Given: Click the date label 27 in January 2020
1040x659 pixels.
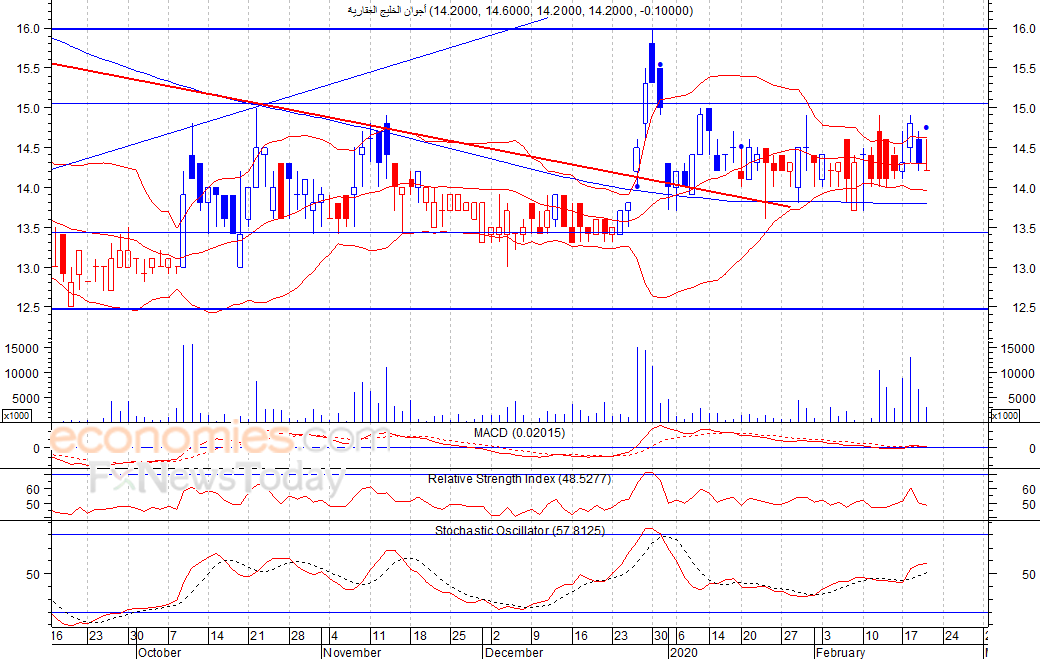Looking at the screenshot, I should pos(791,636).
